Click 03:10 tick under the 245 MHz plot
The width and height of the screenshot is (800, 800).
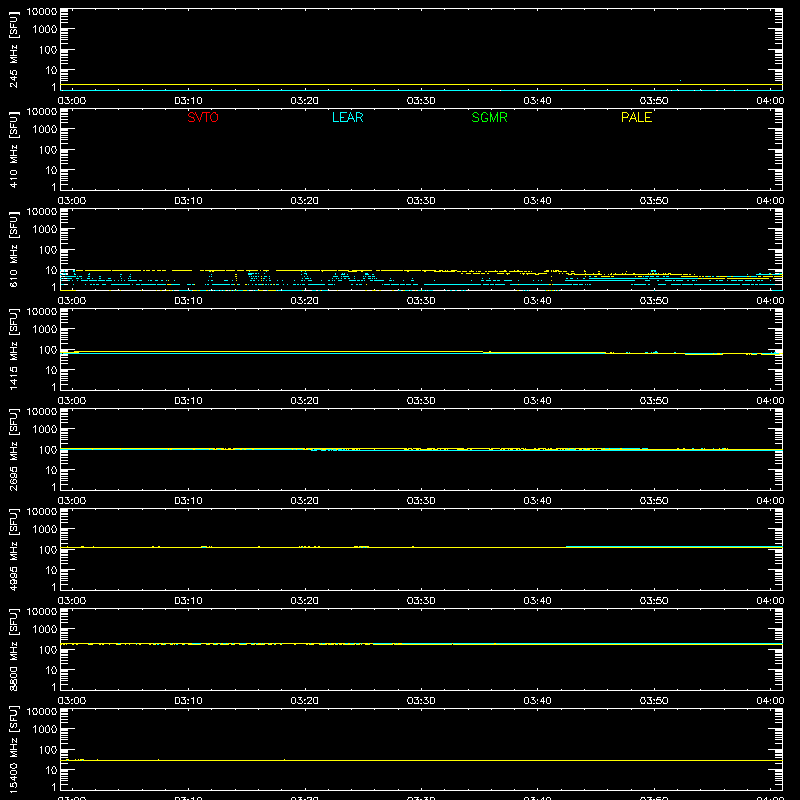pos(188,101)
